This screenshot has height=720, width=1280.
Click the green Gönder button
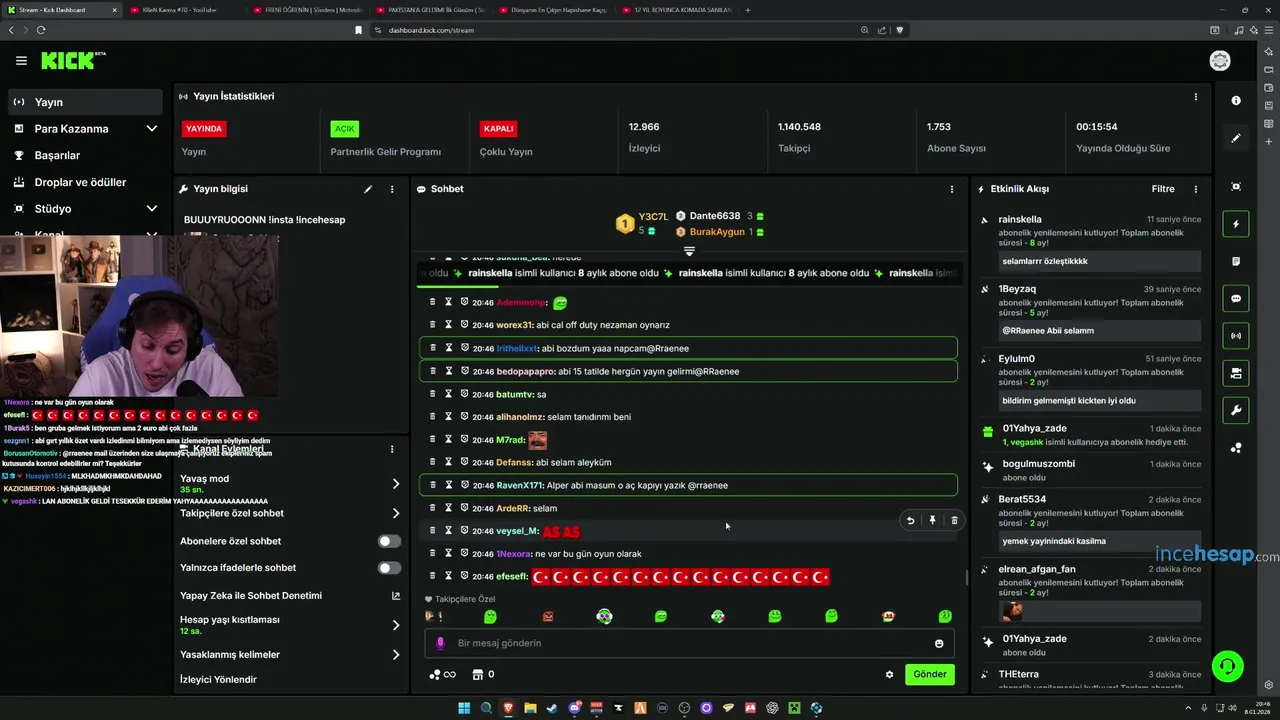coord(930,675)
